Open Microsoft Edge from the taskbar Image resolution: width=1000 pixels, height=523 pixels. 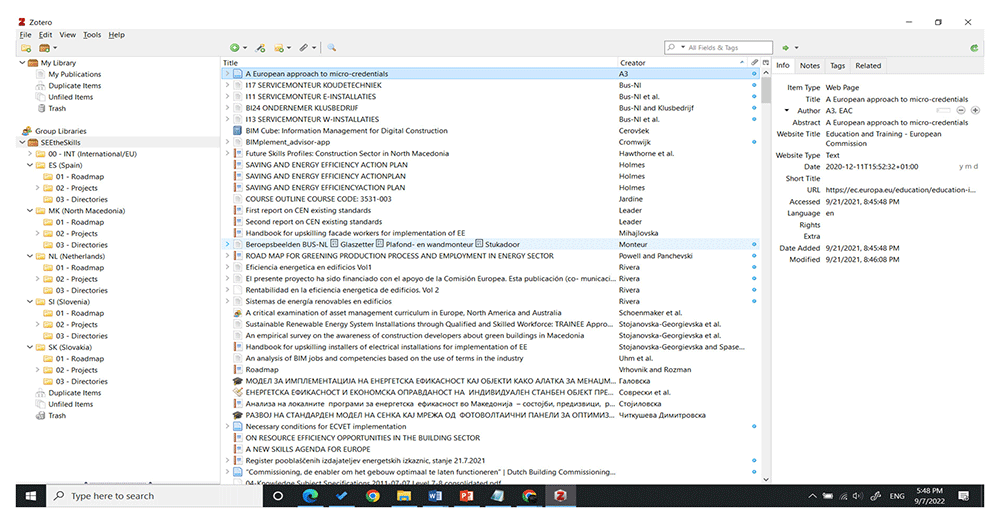pyautogui.click(x=311, y=496)
